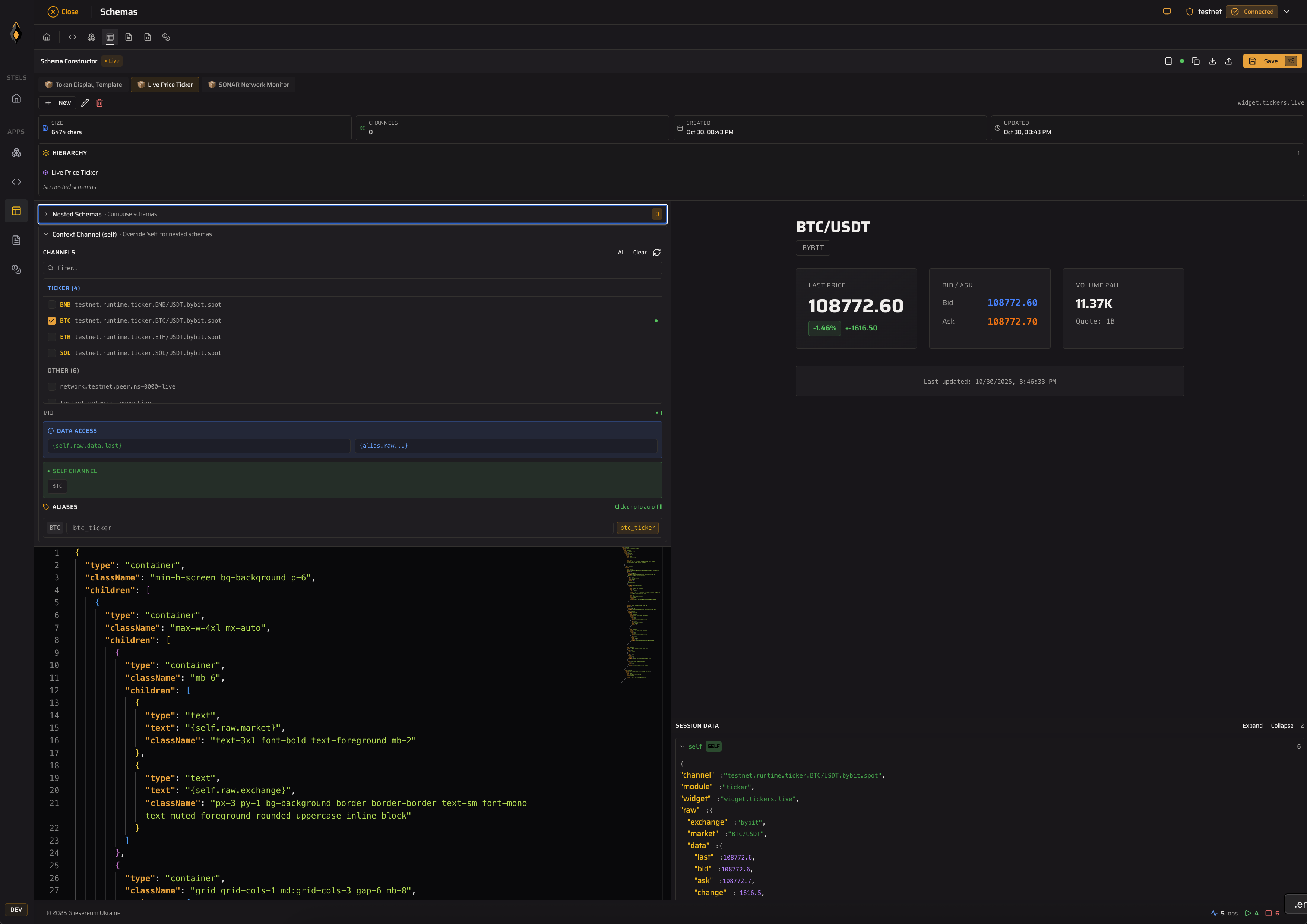The image size is (1307, 924).
Task: Open the edit pencil icon next to New
Action: point(85,103)
